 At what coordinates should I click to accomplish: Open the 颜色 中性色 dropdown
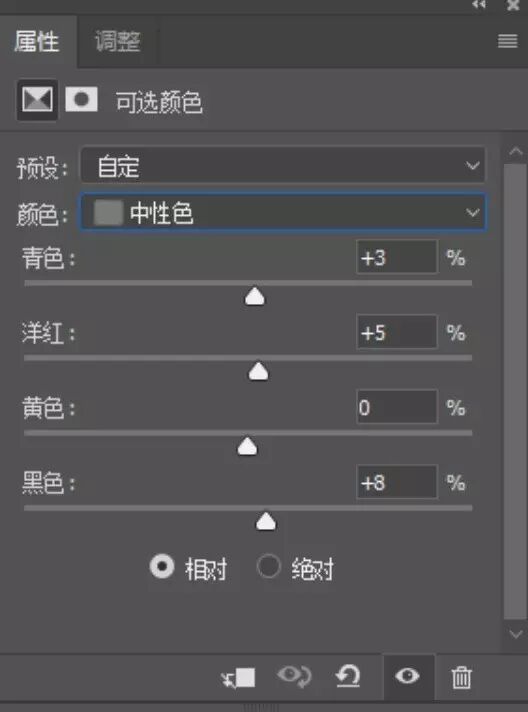tap(283, 213)
